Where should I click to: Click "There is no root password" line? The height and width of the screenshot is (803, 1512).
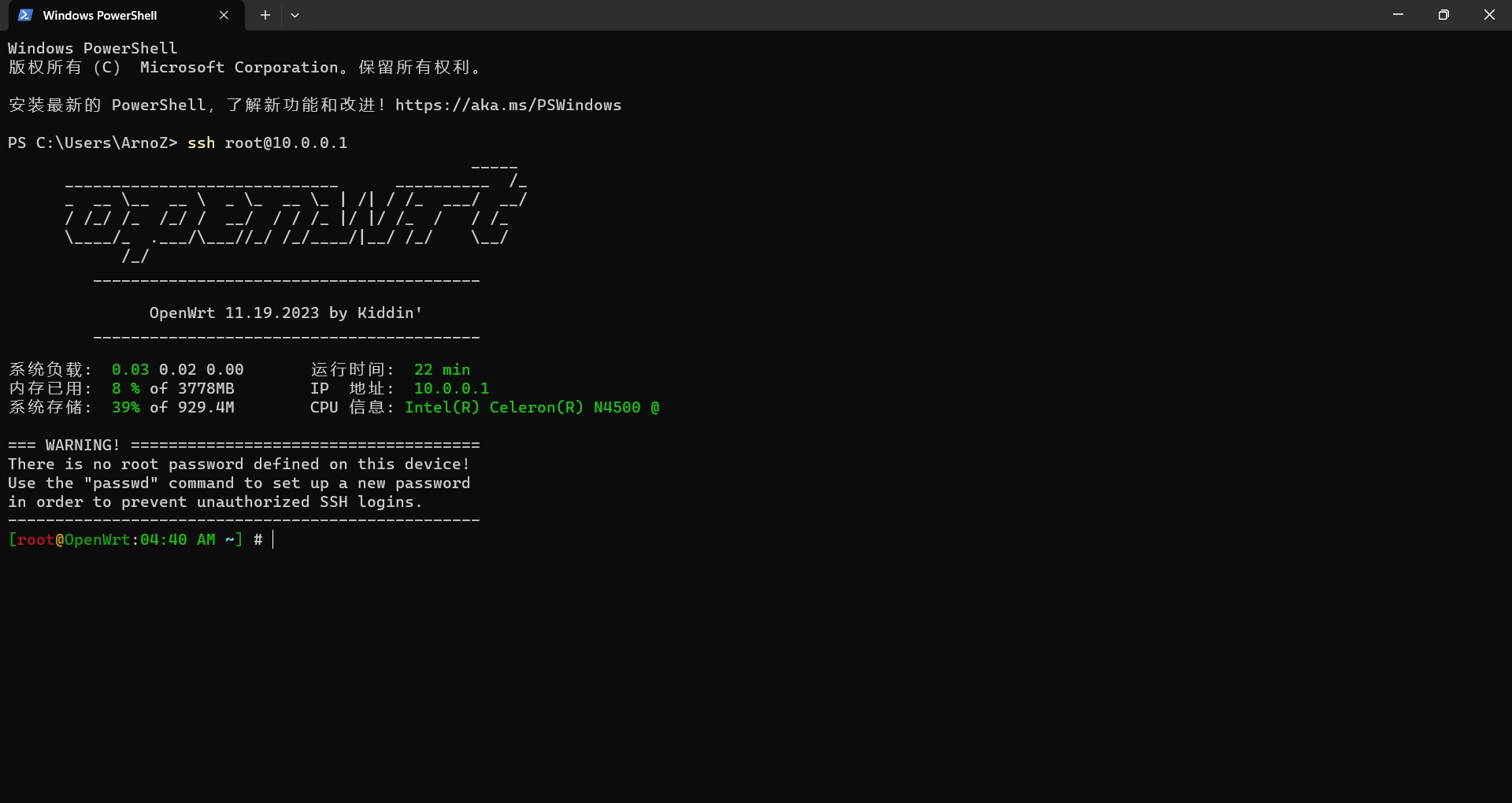(x=239, y=464)
